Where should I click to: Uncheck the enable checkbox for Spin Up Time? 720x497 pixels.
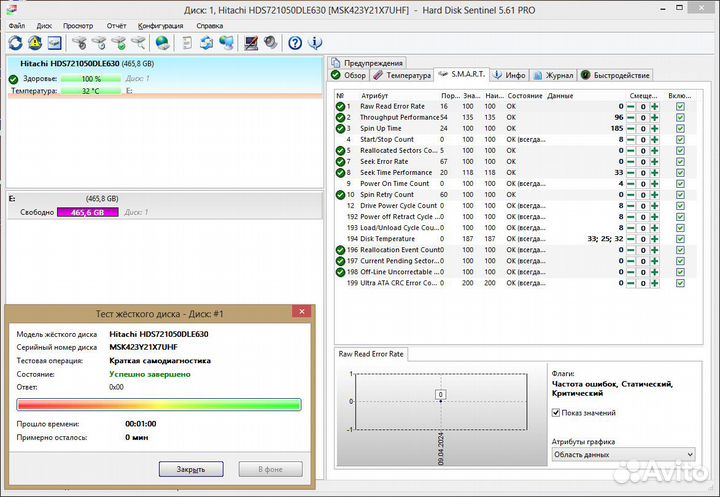click(680, 128)
